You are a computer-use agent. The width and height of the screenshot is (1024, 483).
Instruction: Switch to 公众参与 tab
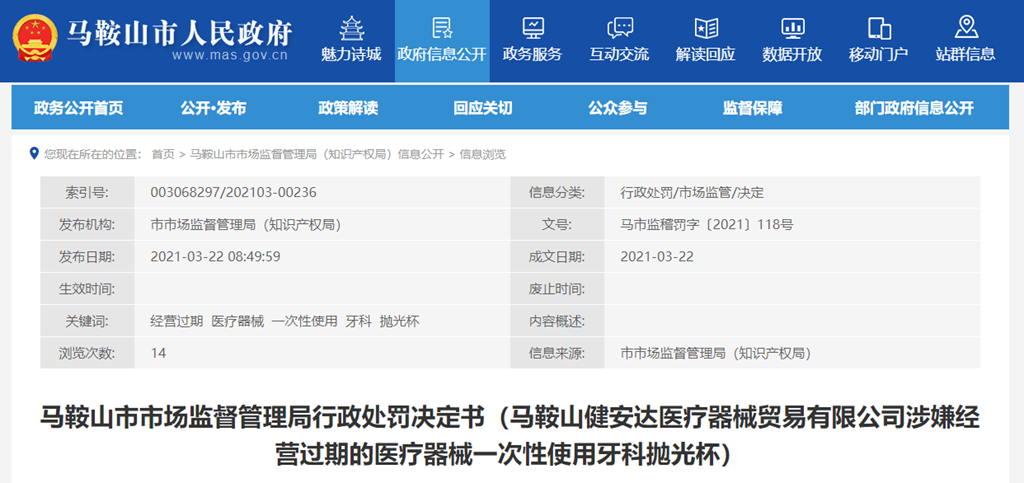tap(618, 108)
